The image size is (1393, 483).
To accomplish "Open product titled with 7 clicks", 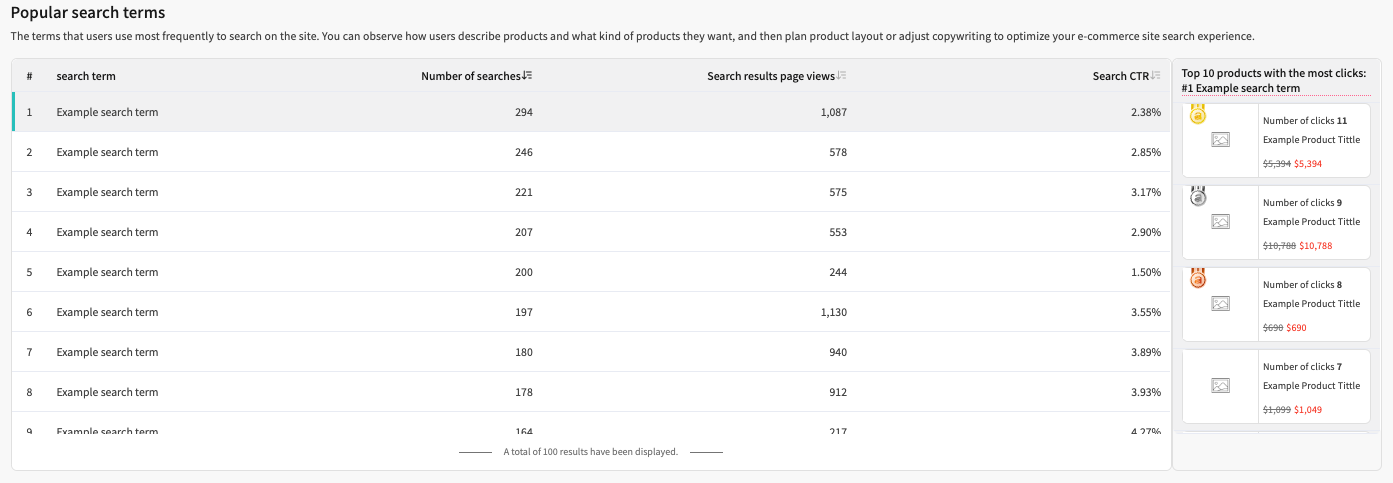I will tap(1311, 386).
